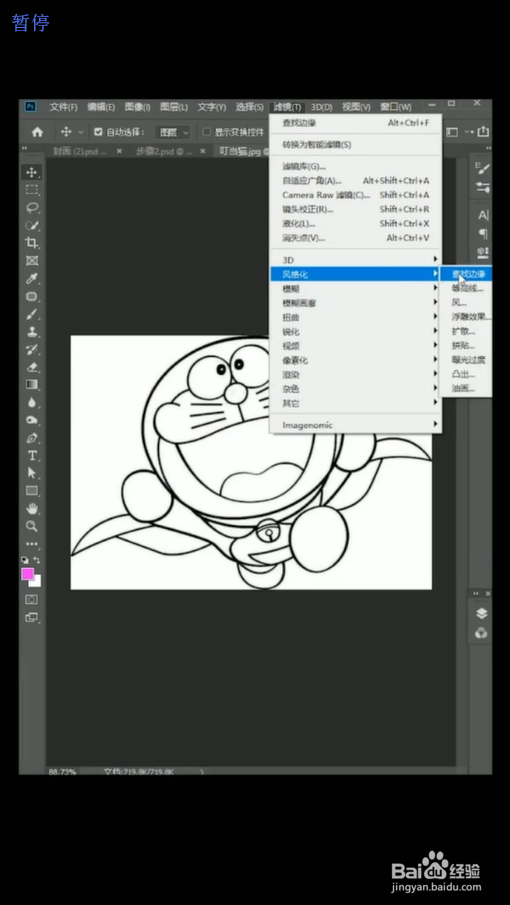510x905 pixels.
Task: Expand the 杂色 filter submenu
Action: click(x=356, y=389)
